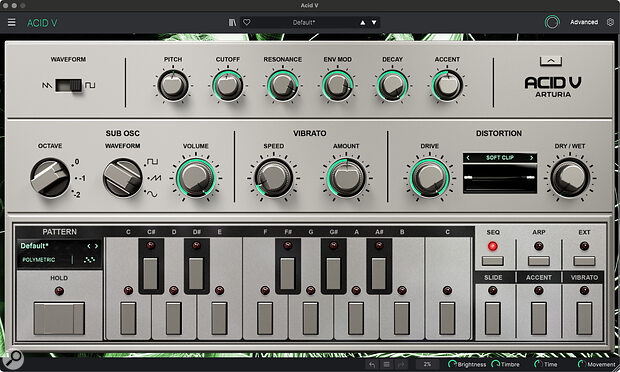Click the pattern dice randomize icon

click(89, 260)
